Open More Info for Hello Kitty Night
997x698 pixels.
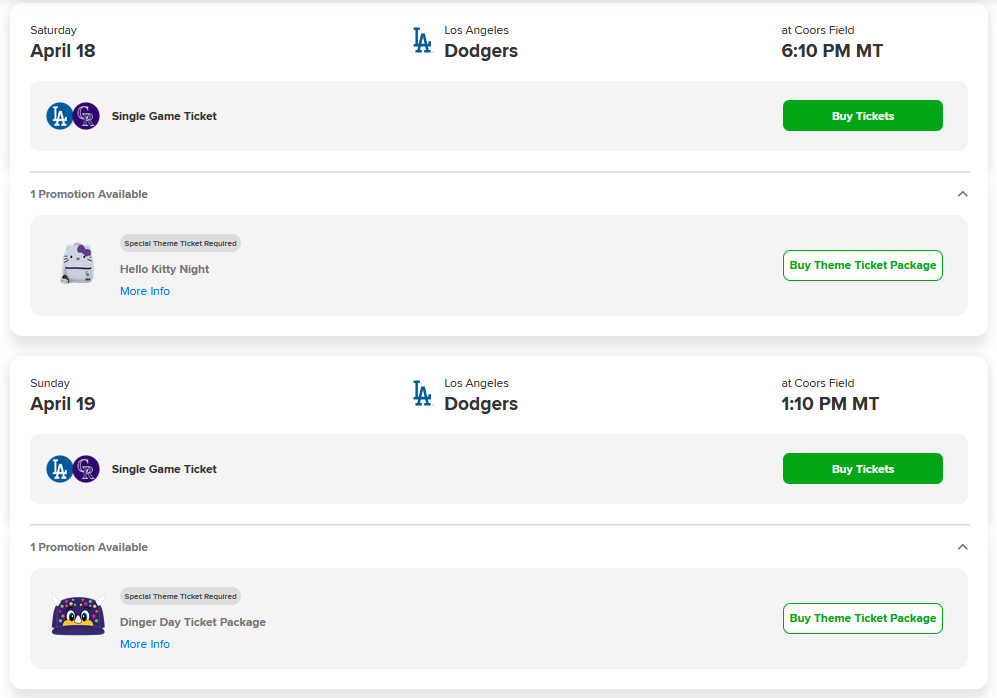[x=145, y=291]
